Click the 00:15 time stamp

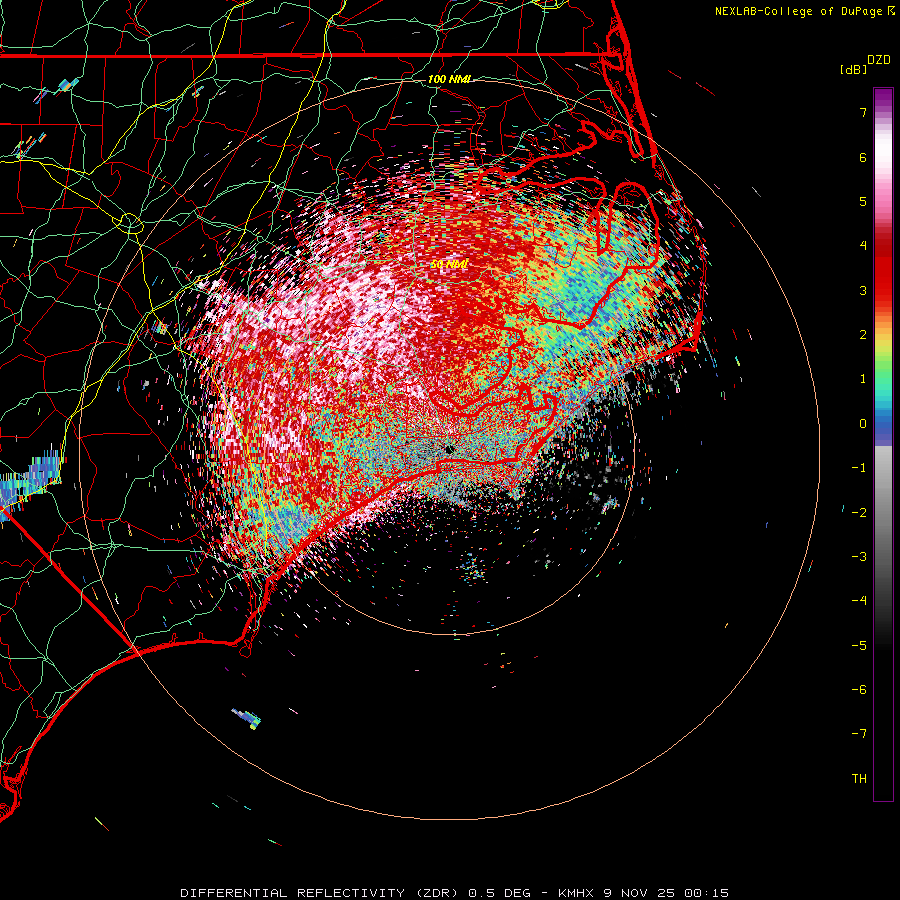coord(707,893)
